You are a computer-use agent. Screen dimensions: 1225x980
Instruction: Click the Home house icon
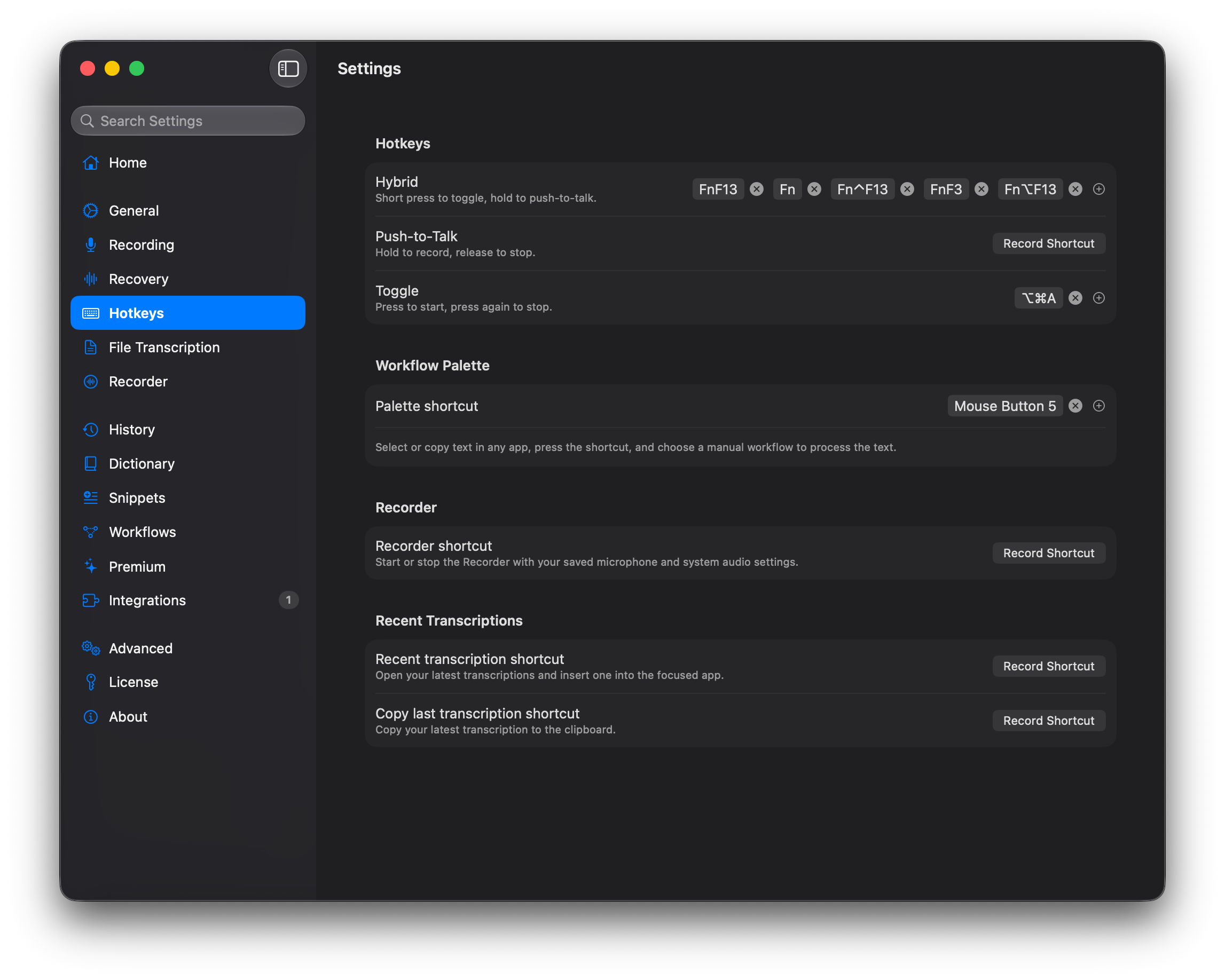90,163
